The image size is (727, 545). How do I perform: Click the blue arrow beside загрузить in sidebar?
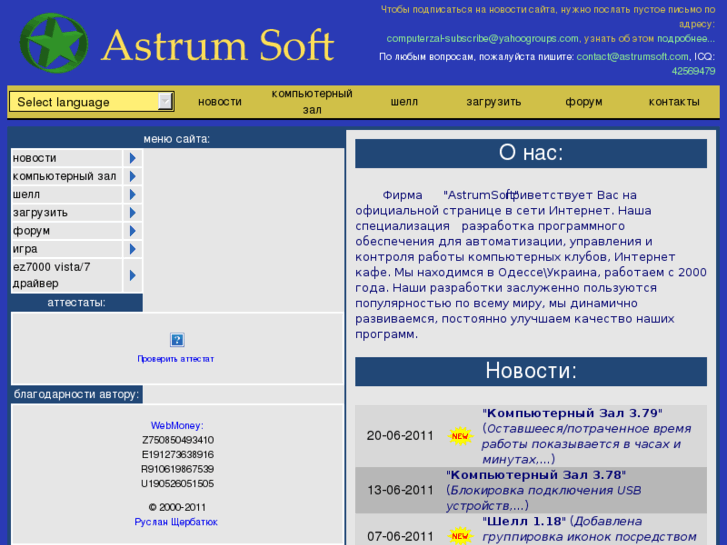pyautogui.click(x=133, y=212)
